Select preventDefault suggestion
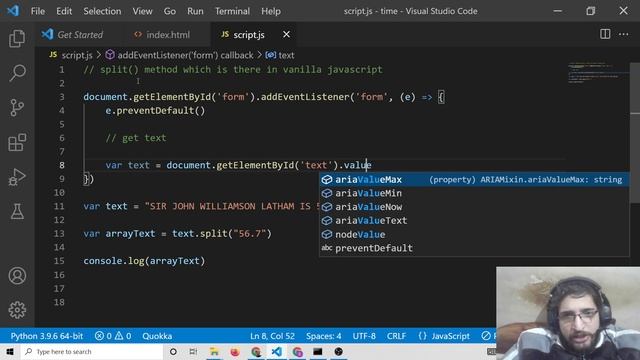 pos(473,248)
